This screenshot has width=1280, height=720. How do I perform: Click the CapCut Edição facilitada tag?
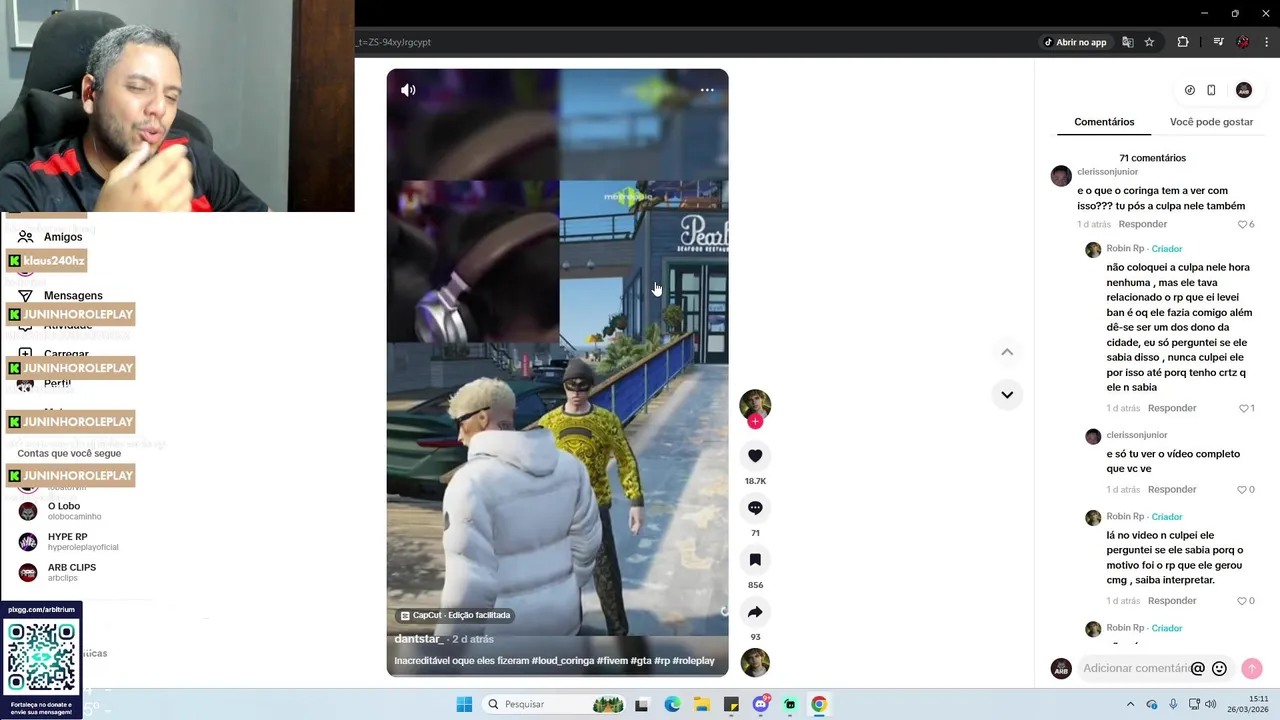[455, 615]
